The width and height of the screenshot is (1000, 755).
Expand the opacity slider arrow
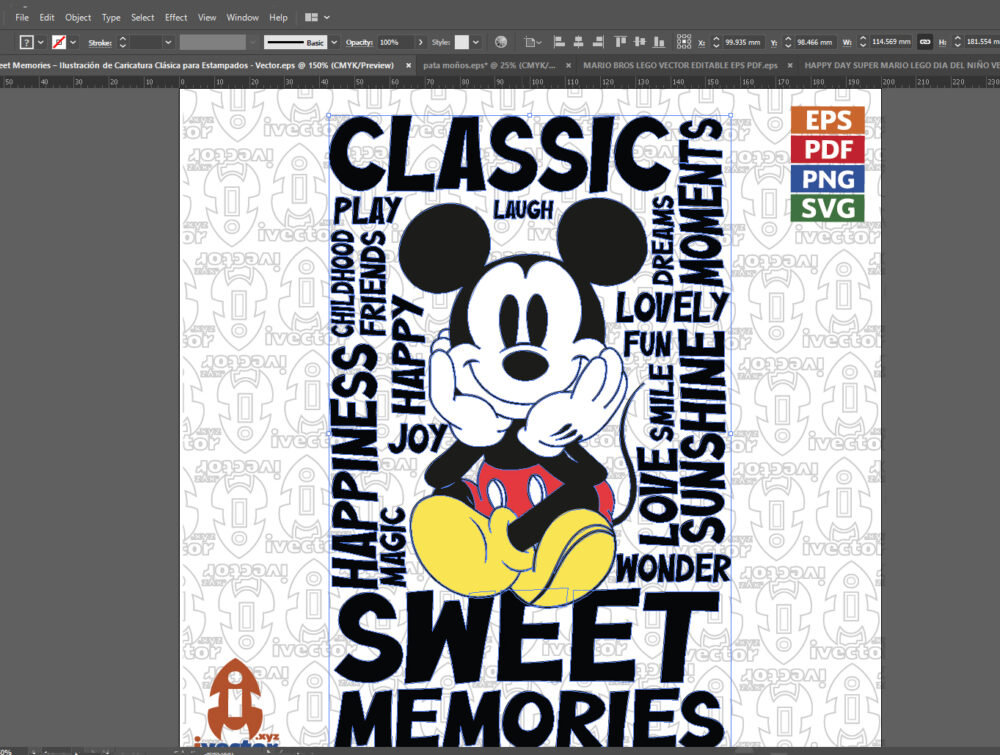click(420, 42)
